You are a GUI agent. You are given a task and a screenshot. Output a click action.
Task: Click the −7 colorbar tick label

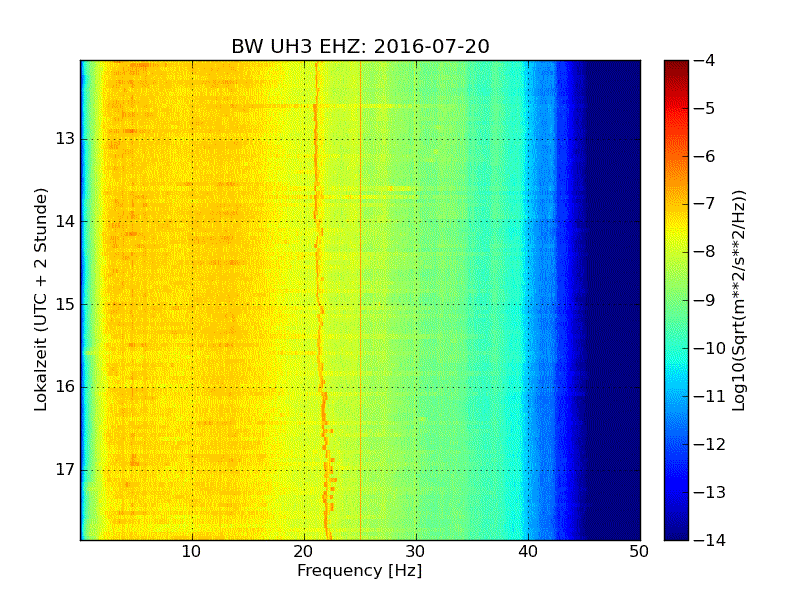pyautogui.click(x=705, y=204)
